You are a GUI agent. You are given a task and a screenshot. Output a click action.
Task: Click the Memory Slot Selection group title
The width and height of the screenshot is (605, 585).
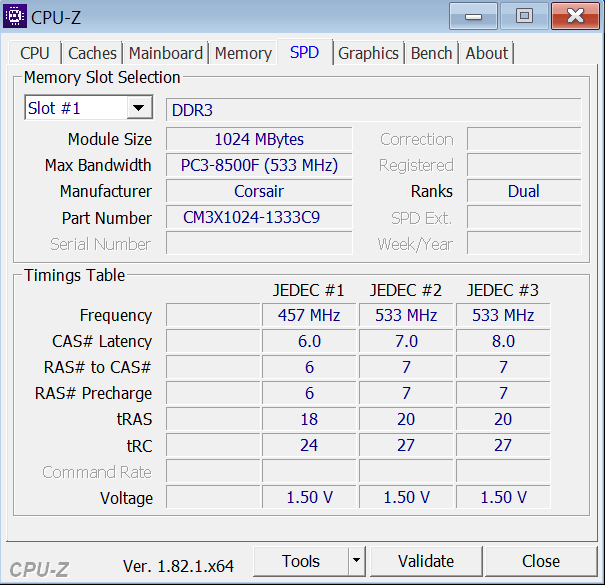pyautogui.click(x=102, y=78)
